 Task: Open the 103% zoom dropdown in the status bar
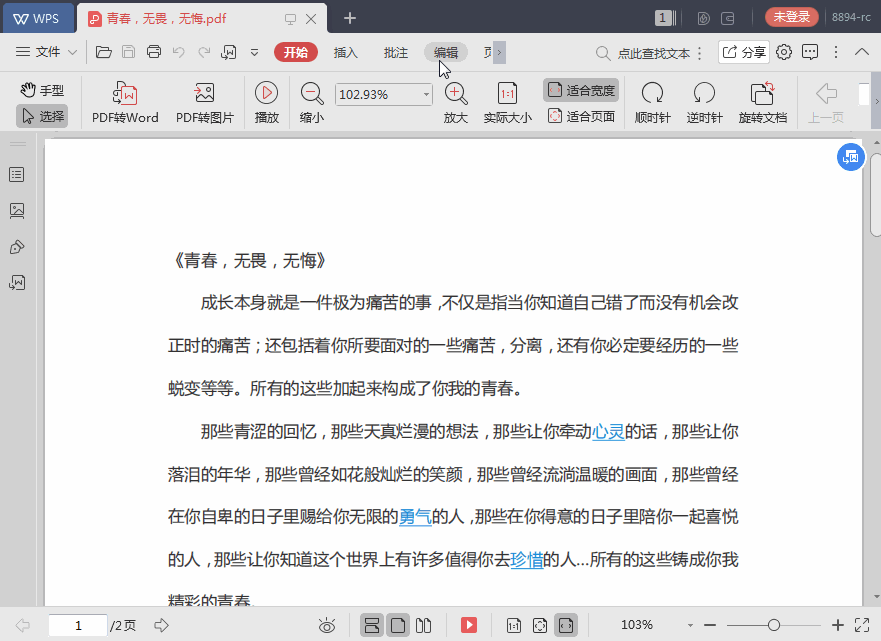pyautogui.click(x=690, y=625)
